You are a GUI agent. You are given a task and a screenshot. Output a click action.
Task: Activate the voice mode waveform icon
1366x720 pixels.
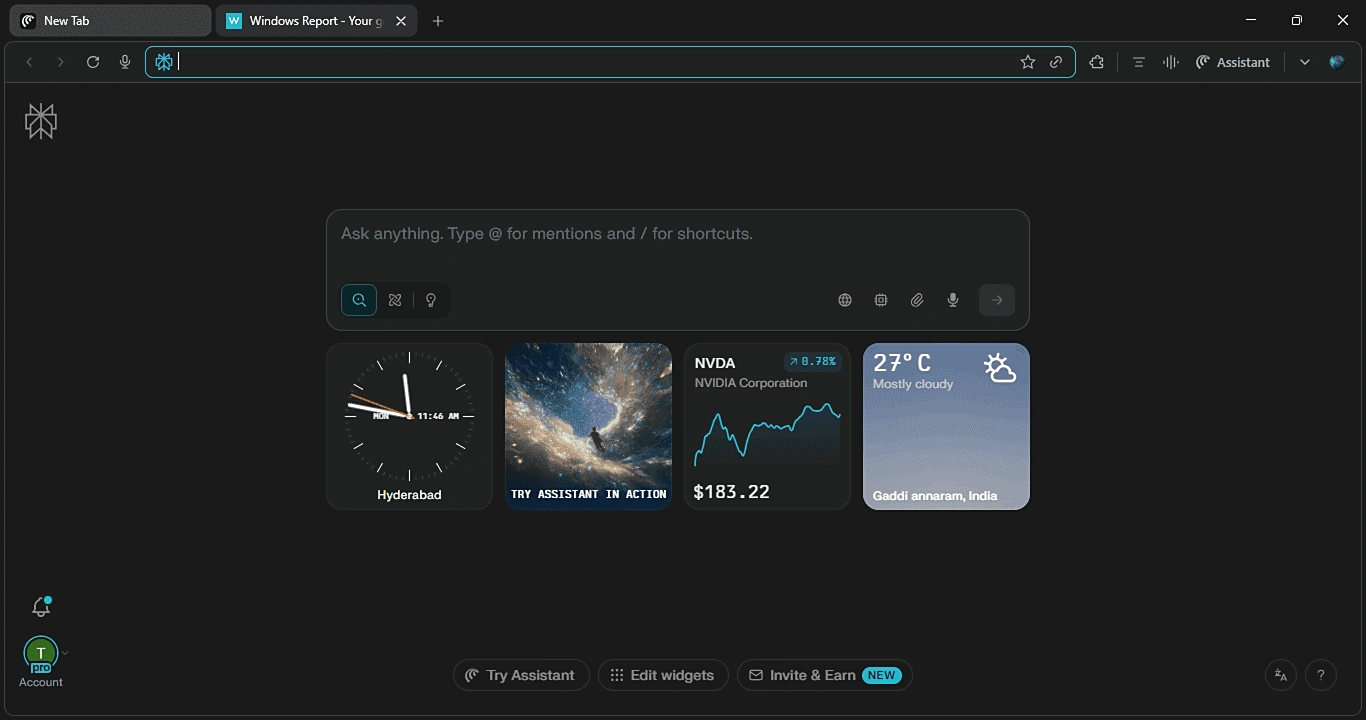click(x=1170, y=62)
